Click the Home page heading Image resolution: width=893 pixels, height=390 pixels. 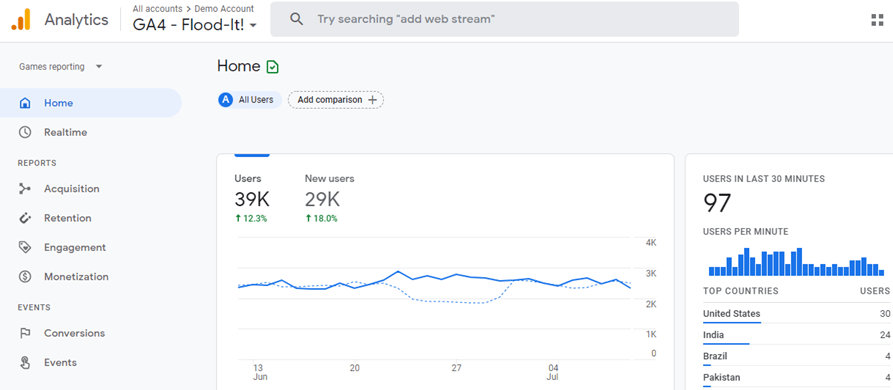(x=239, y=66)
